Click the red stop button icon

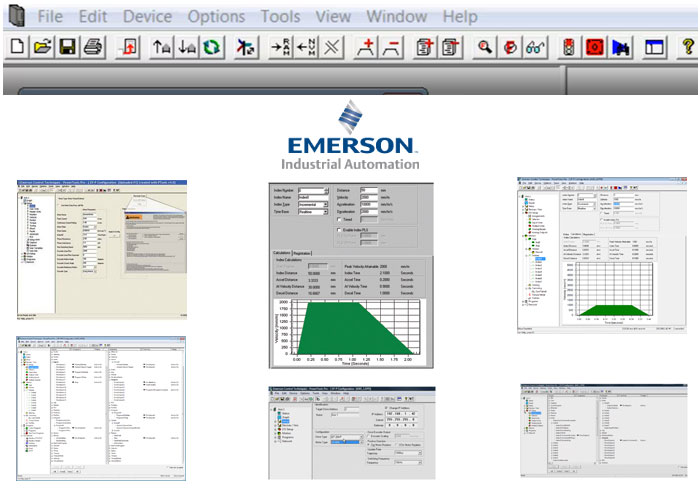point(595,47)
